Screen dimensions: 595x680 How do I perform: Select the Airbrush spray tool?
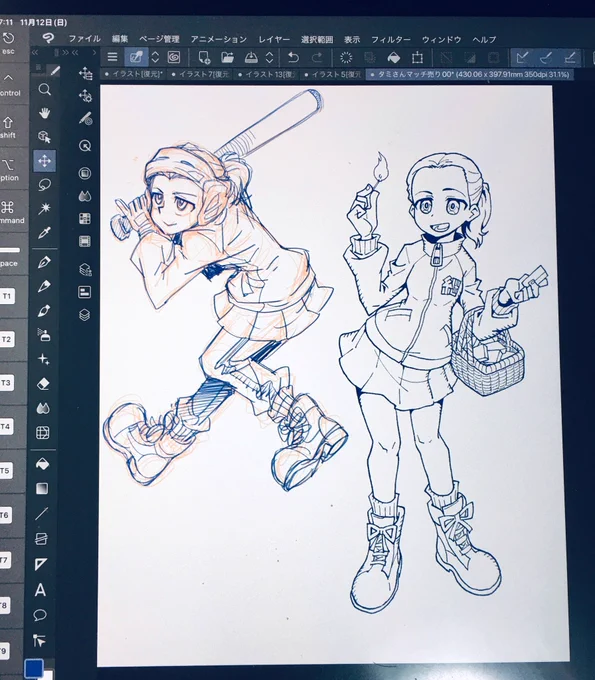coord(43,335)
